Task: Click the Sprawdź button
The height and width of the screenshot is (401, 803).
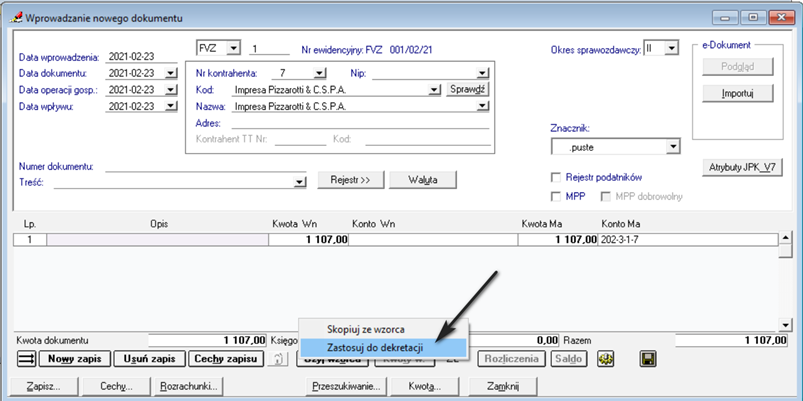Action: pyautogui.click(x=468, y=89)
